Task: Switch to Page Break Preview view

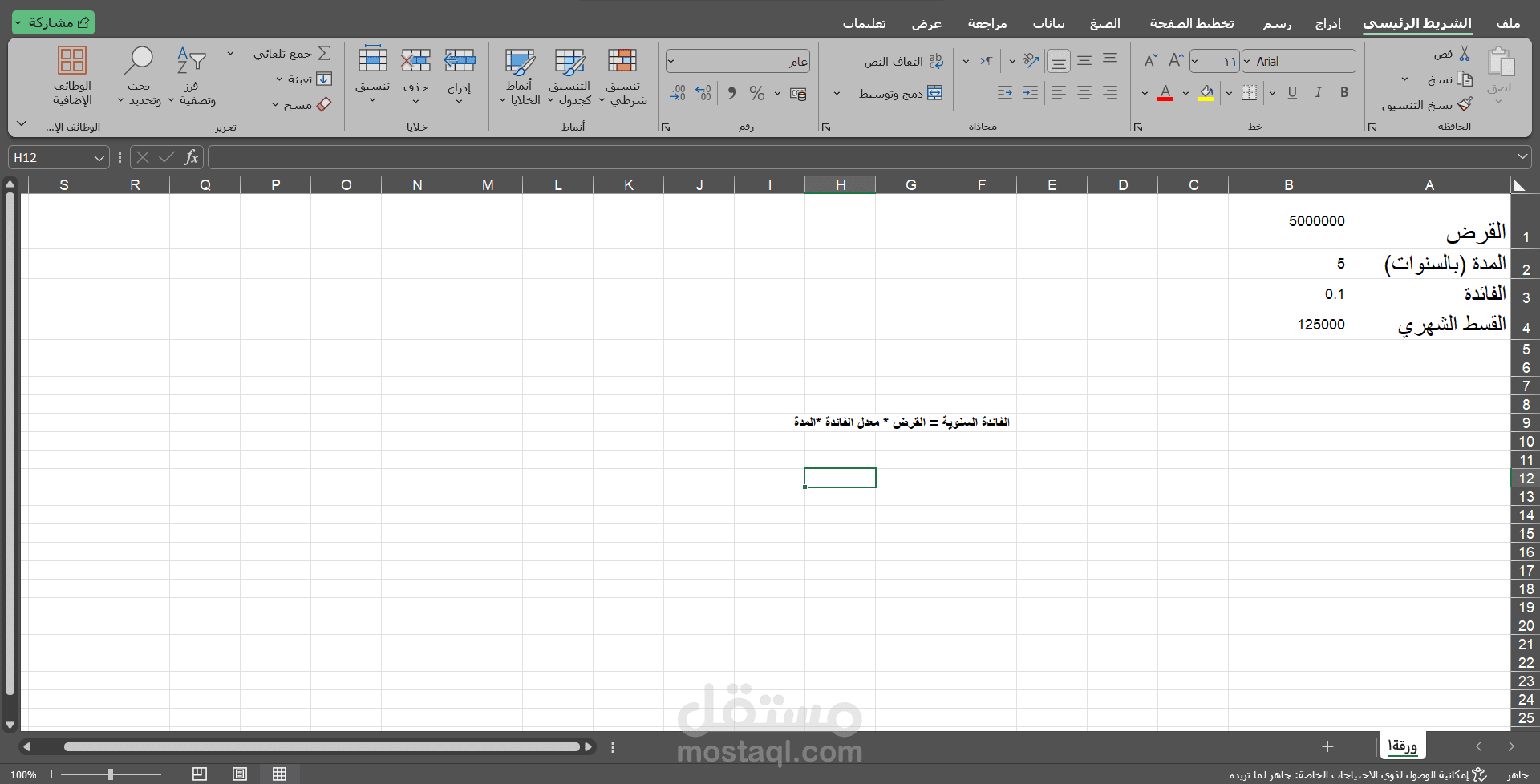Action: pyautogui.click(x=200, y=774)
